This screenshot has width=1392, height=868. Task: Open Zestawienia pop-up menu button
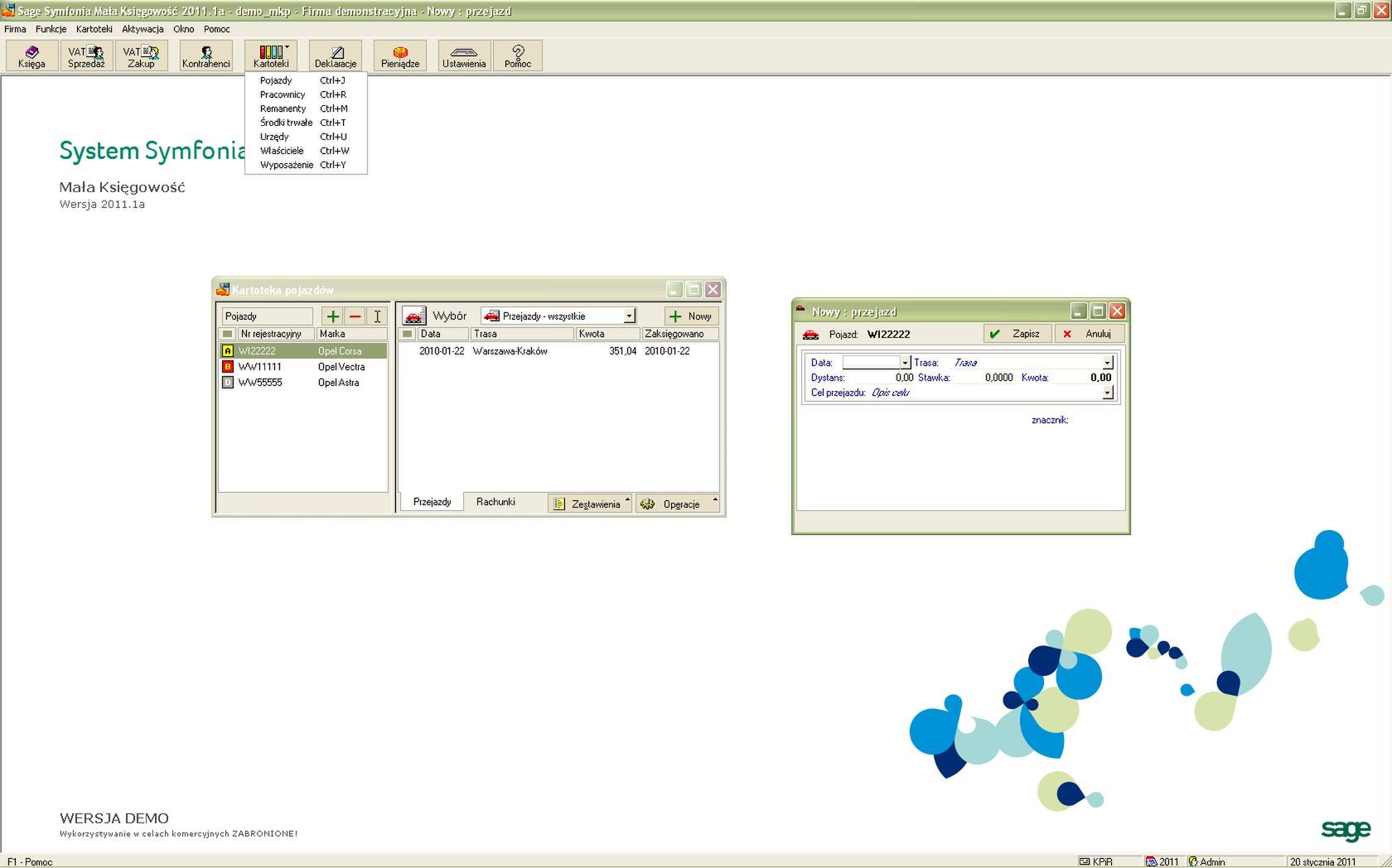(589, 504)
